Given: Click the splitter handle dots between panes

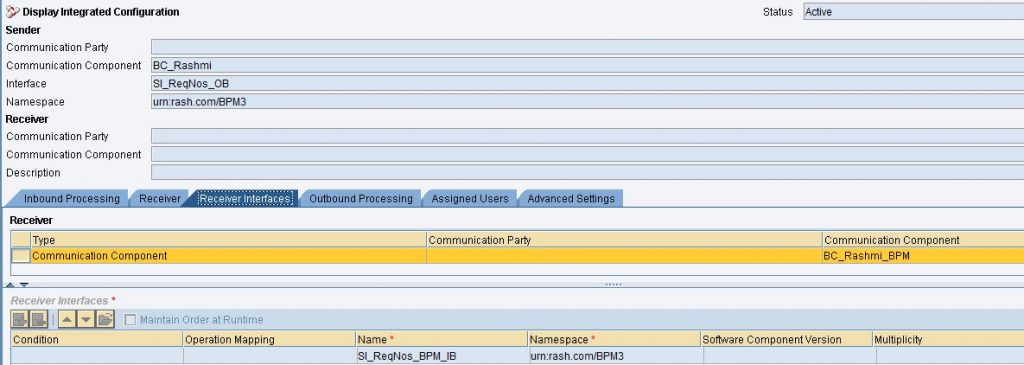Looking at the screenshot, I should (x=613, y=285).
